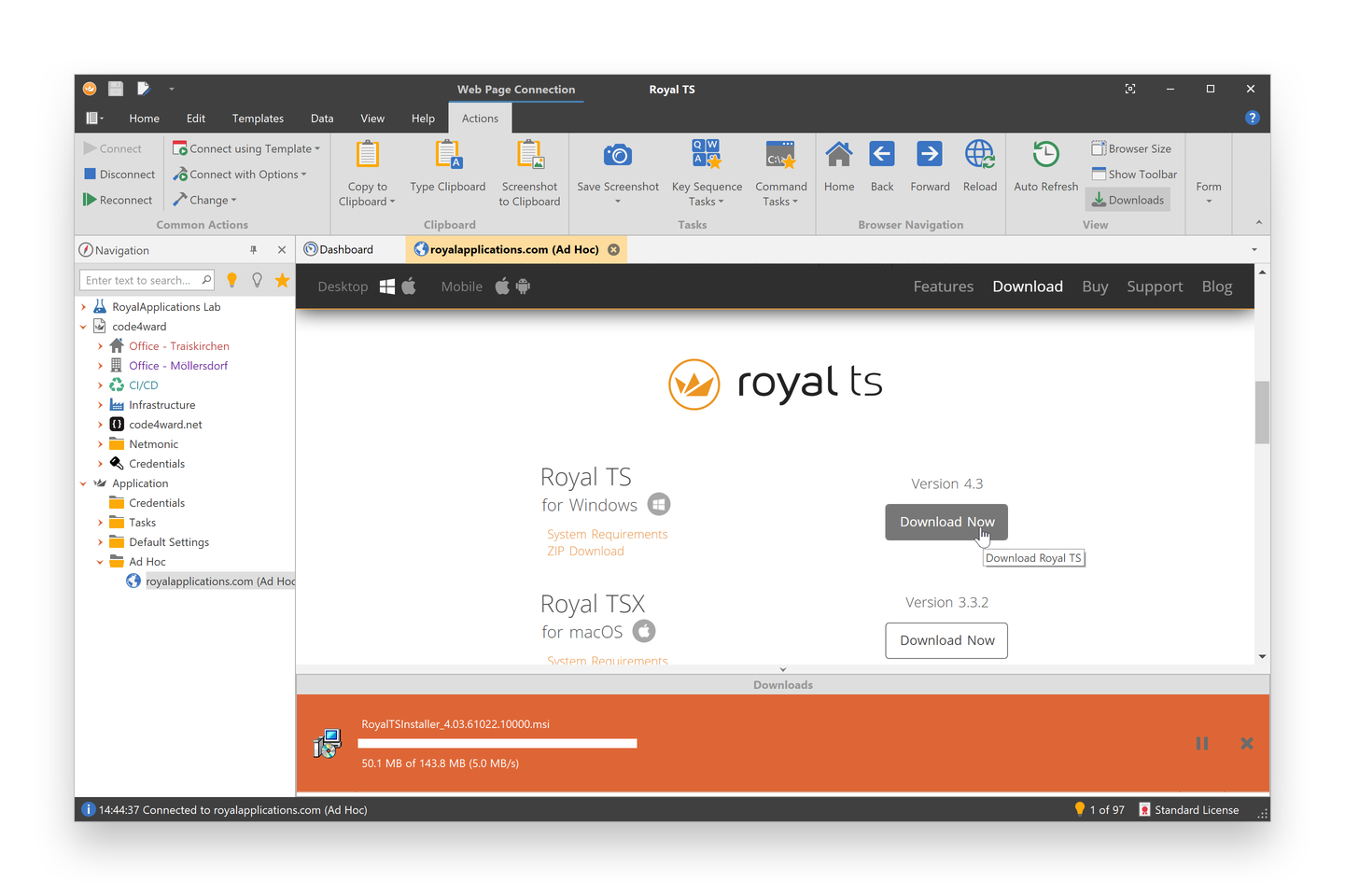Click the Reload globe icon
Screen dimensions: 1345x896
979,155
